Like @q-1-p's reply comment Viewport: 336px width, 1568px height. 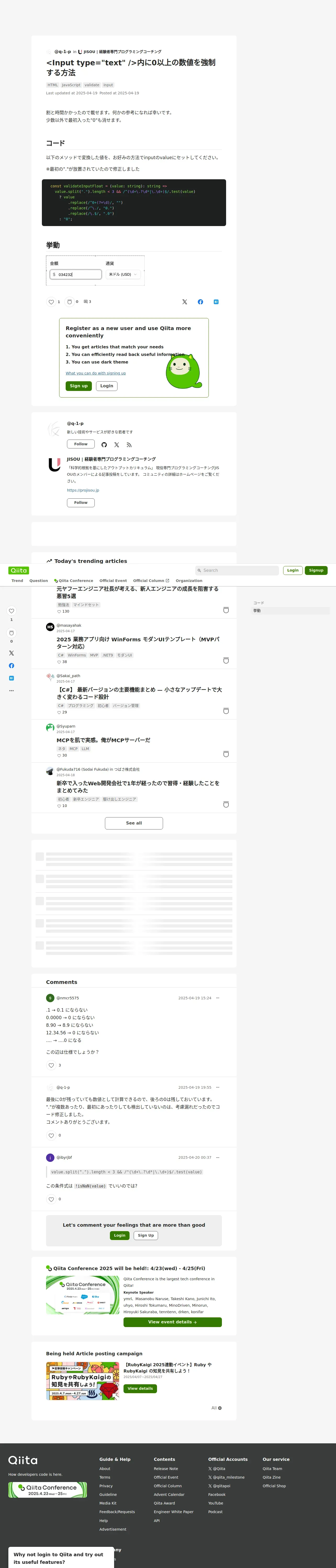[x=51, y=1135]
